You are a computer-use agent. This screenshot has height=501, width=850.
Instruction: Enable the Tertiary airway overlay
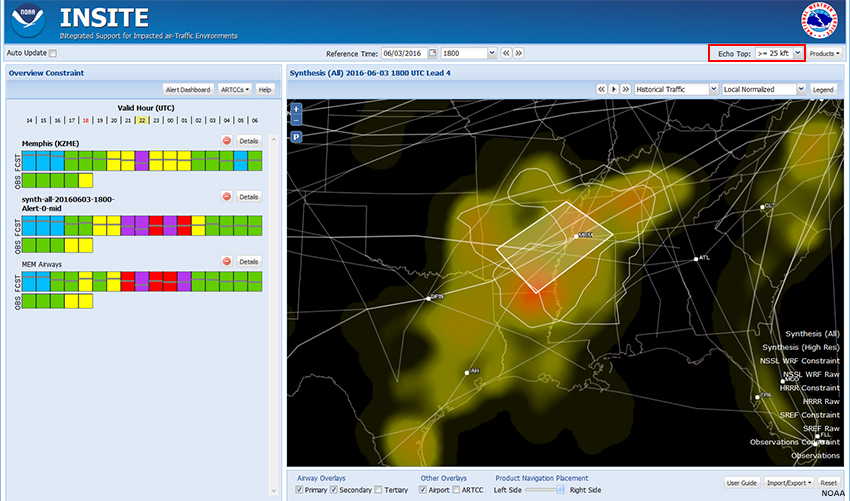pyautogui.click(x=378, y=490)
